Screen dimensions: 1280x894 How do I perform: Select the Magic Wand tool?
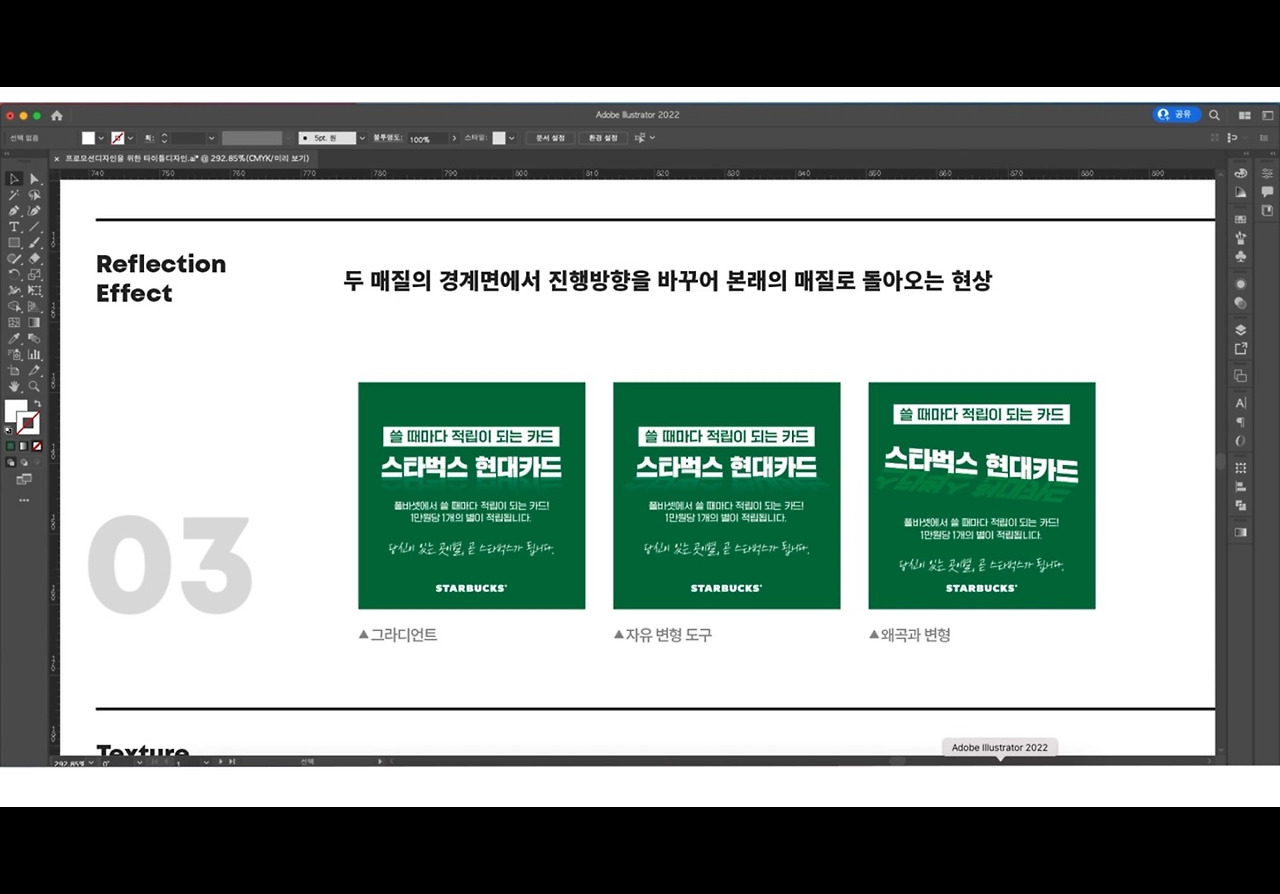14,195
